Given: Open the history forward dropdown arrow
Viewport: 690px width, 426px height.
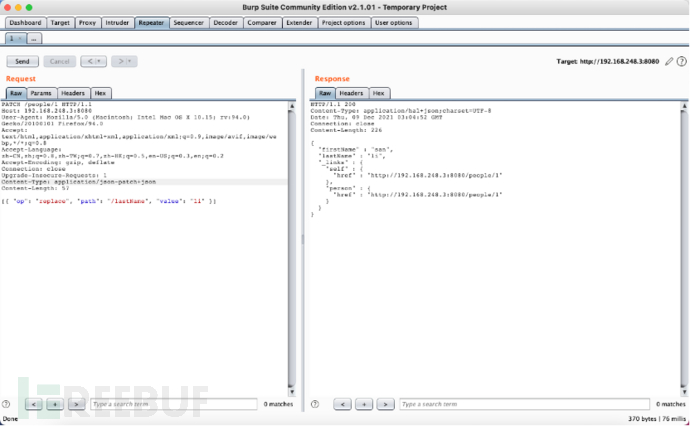Looking at the screenshot, I should pos(129,62).
